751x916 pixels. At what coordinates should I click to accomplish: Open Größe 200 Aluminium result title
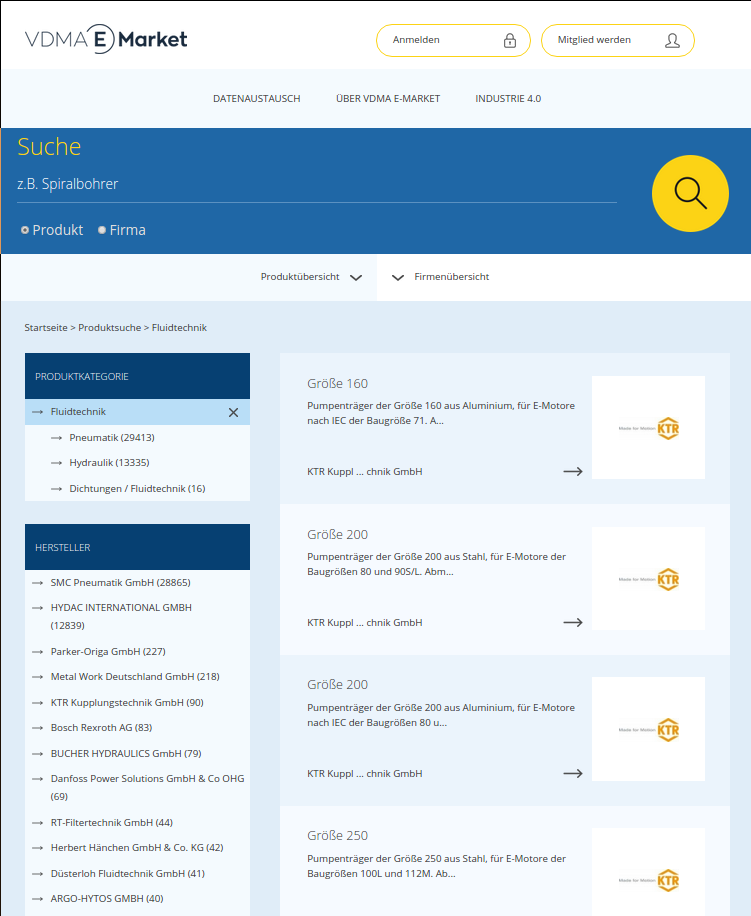pyautogui.click(x=338, y=685)
